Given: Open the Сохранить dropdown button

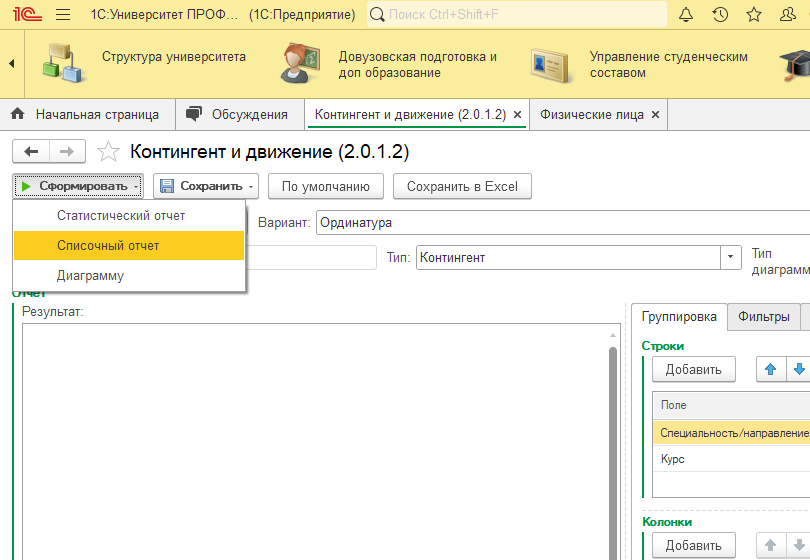Looking at the screenshot, I should pyautogui.click(x=206, y=186).
